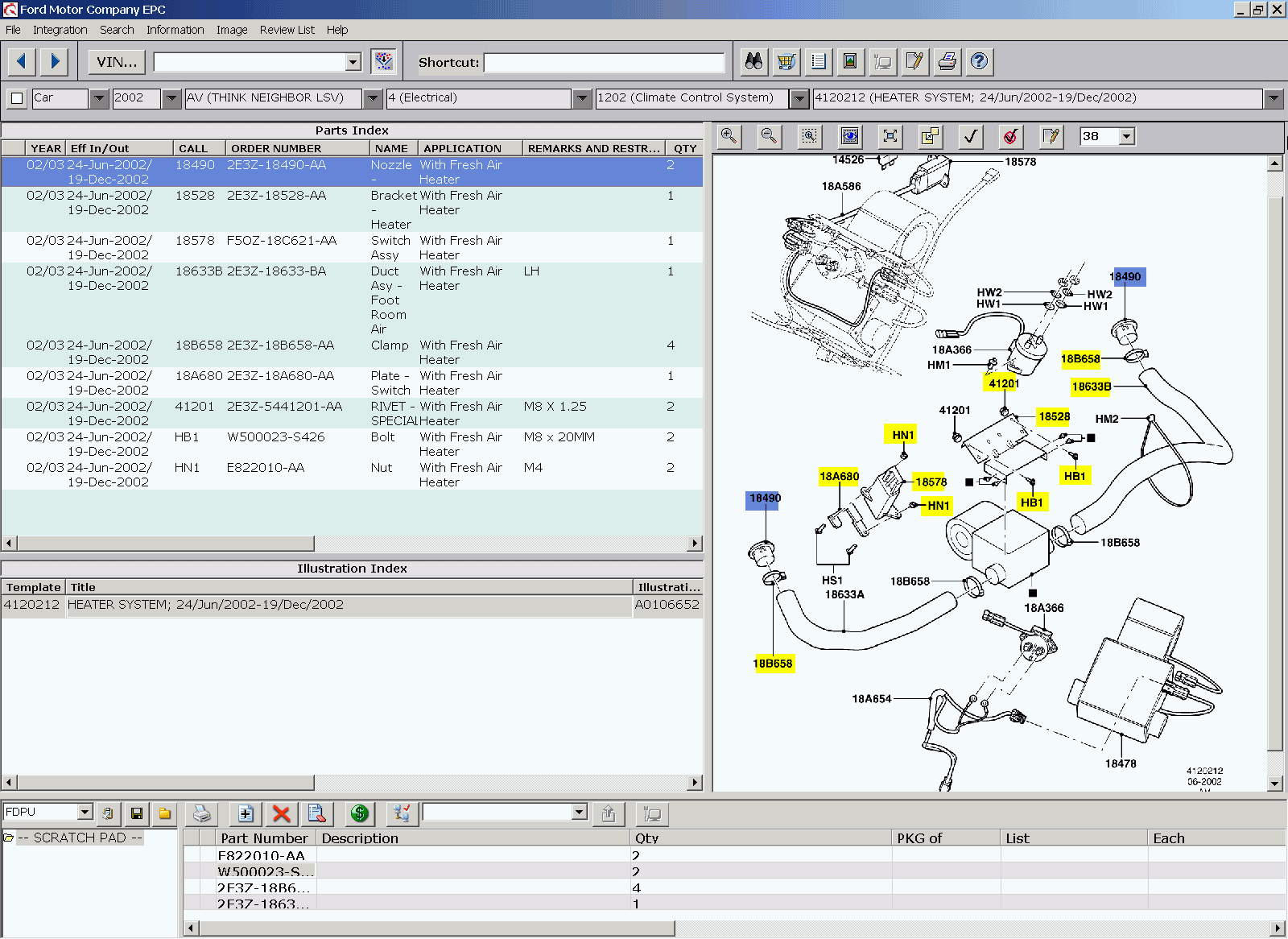Select the 18528 Bracket Heater row
1288x939 pixels.
pyautogui.click(x=352, y=209)
